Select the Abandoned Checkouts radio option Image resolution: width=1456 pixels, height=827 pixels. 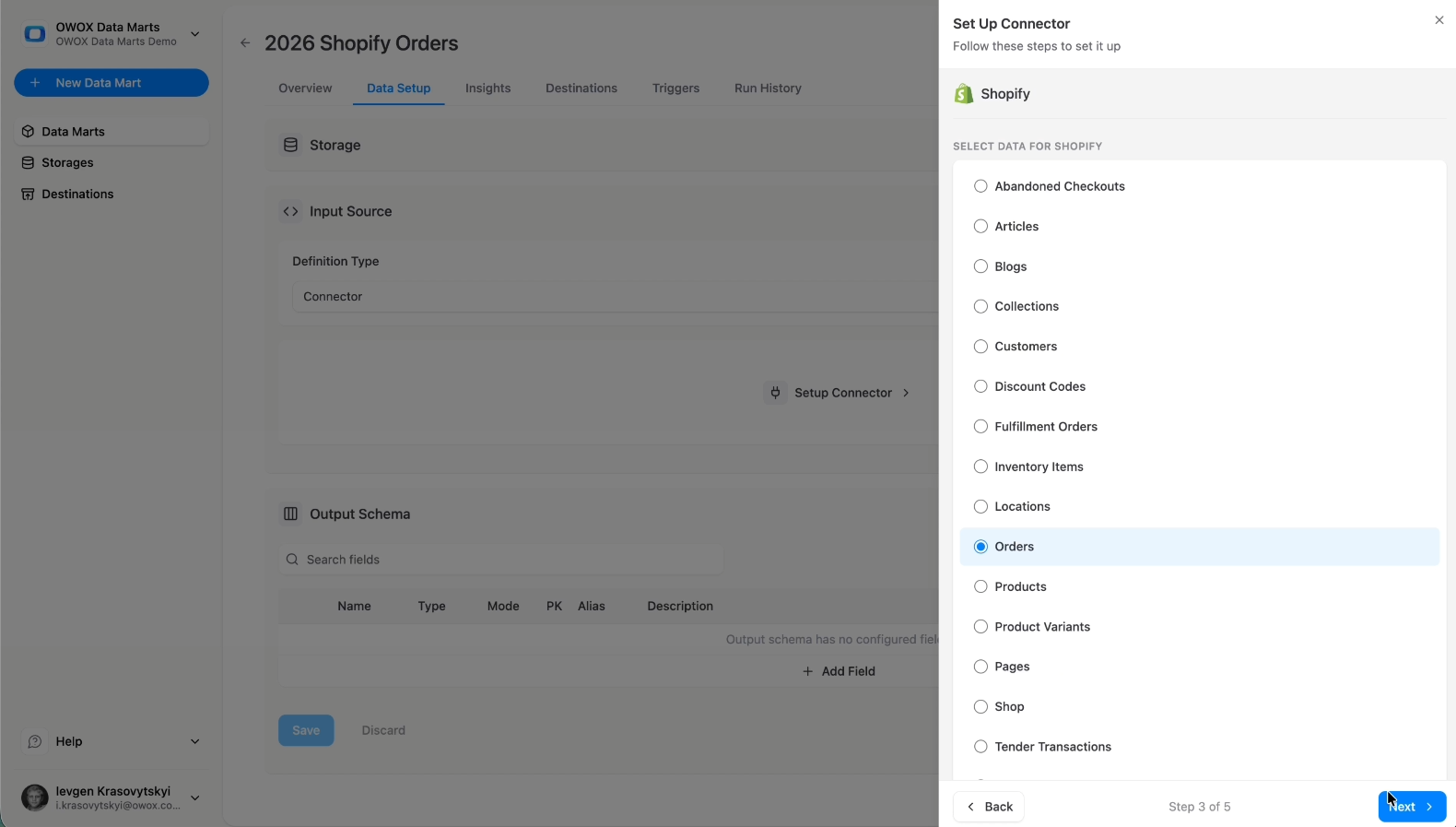(x=980, y=186)
